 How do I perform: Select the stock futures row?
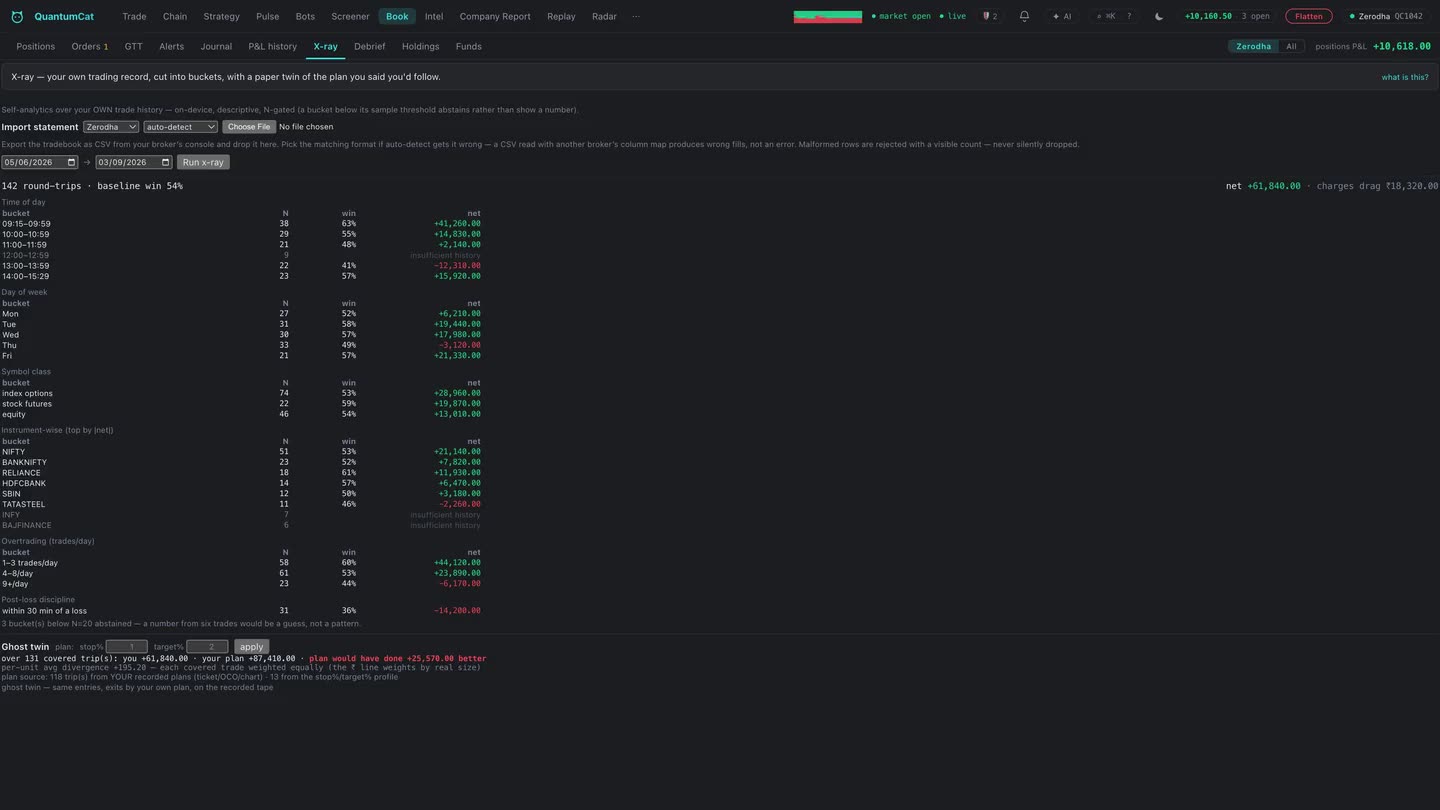(x=241, y=404)
